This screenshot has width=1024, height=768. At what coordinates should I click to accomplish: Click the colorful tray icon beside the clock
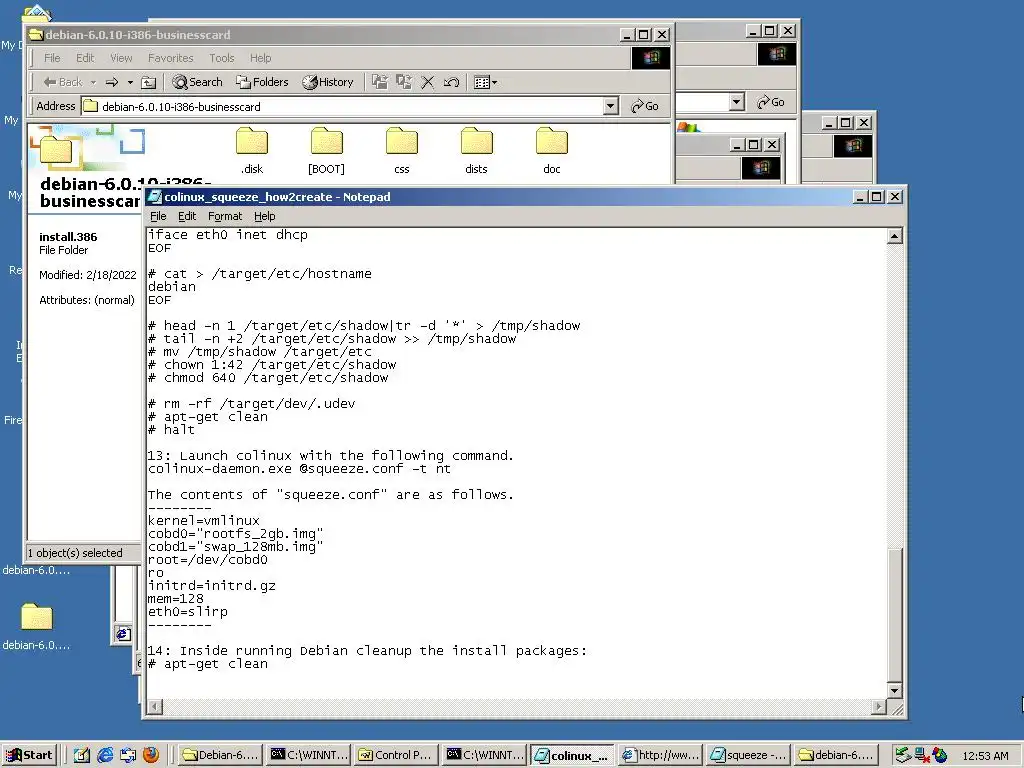point(940,755)
